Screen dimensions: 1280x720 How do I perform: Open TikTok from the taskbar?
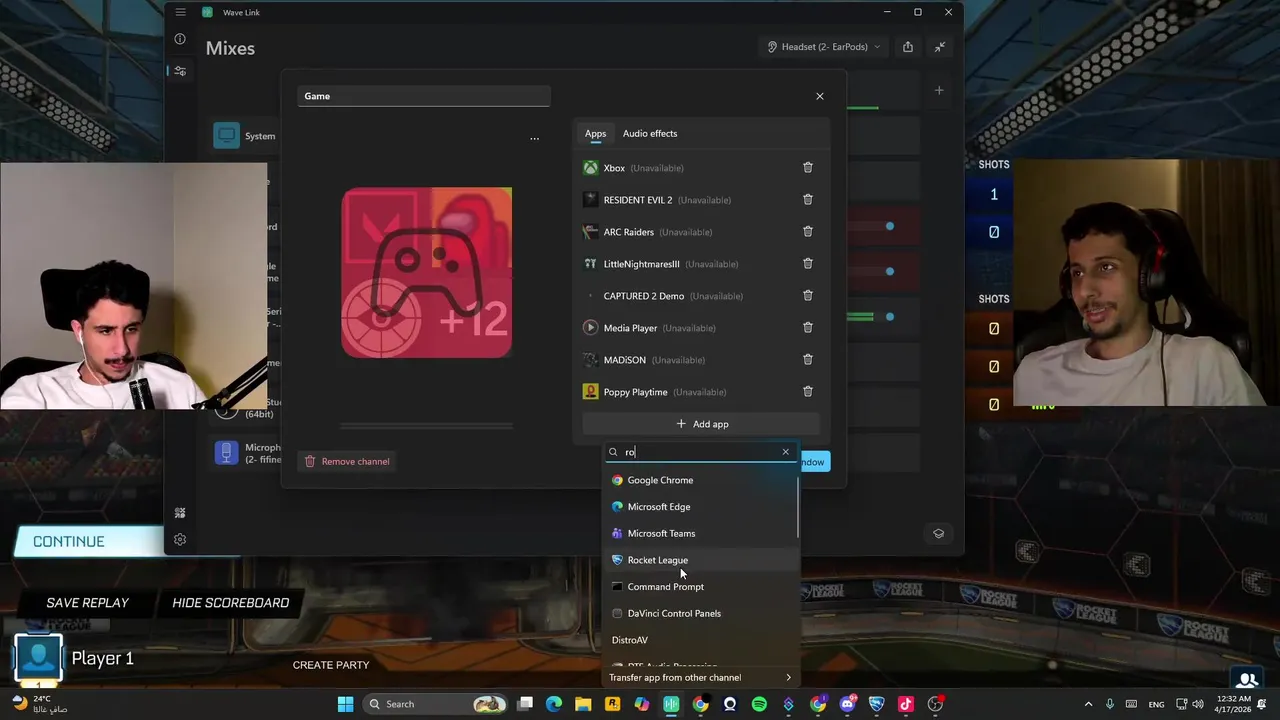point(906,704)
